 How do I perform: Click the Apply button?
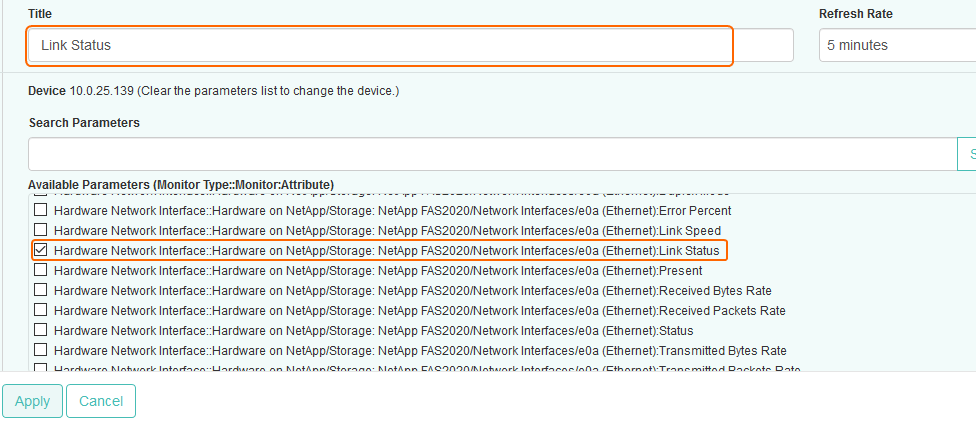[x=32, y=401]
